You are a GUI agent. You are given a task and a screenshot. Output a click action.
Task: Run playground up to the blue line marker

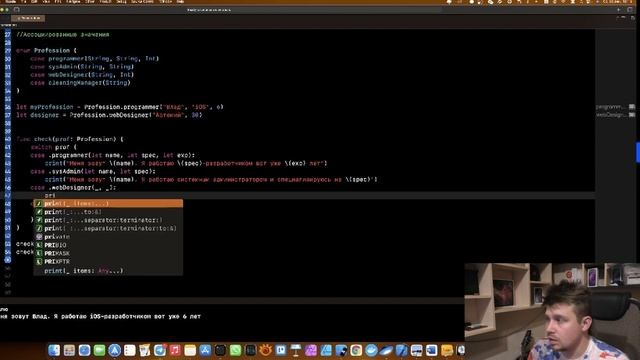pyautogui.click(x=7, y=260)
